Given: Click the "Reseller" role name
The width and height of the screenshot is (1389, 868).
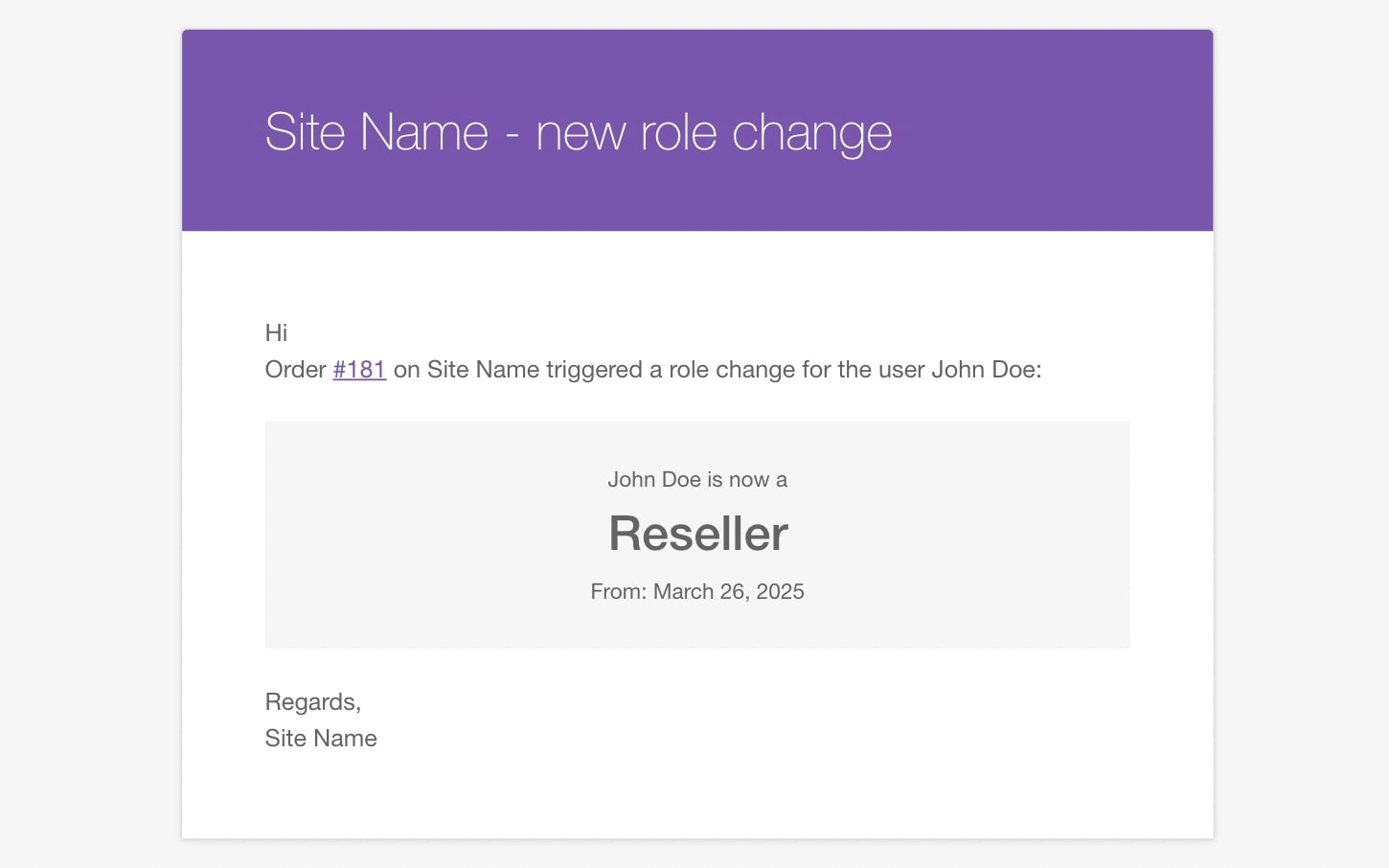Looking at the screenshot, I should [x=698, y=534].
